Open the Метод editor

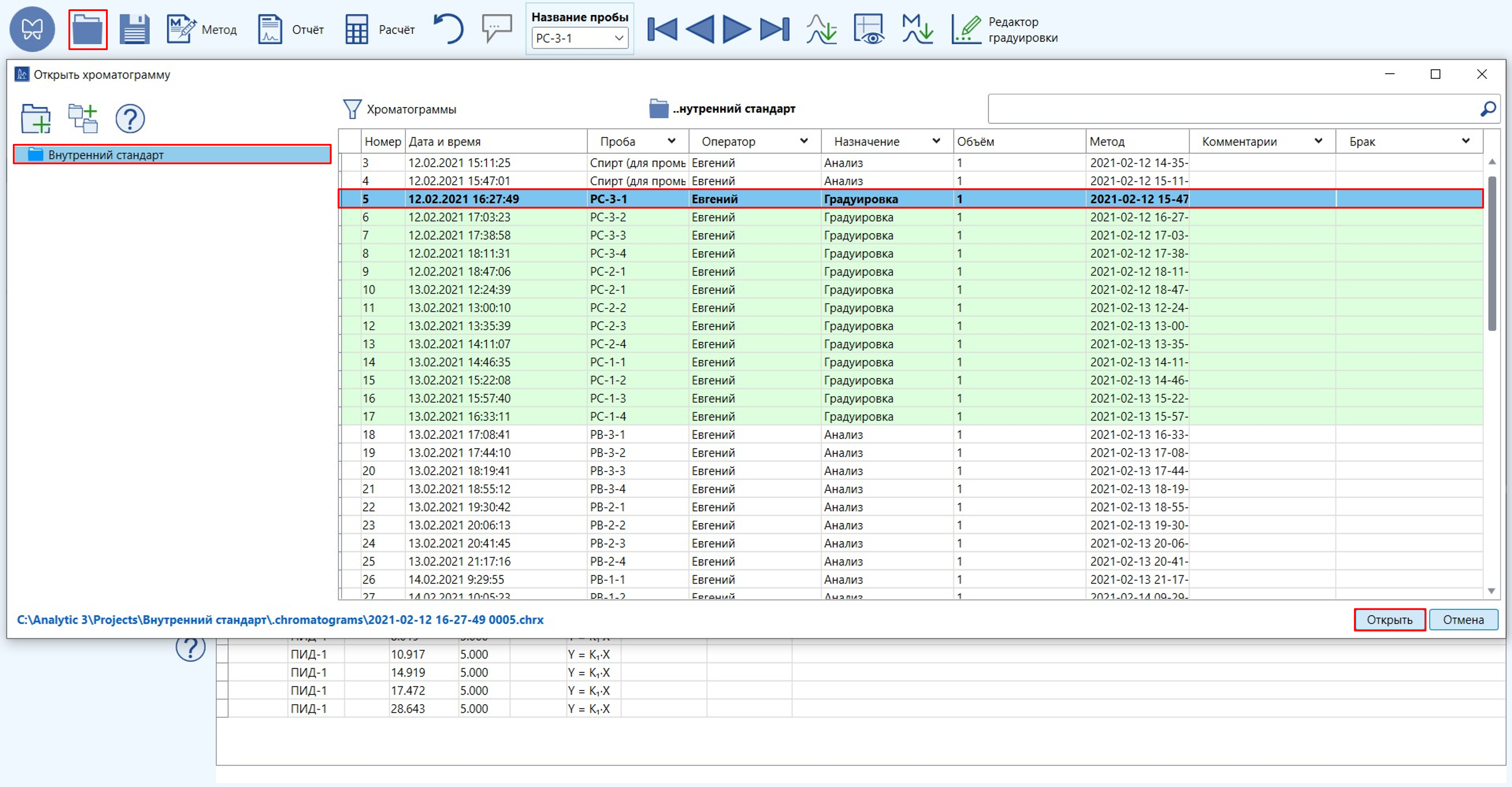[201, 29]
